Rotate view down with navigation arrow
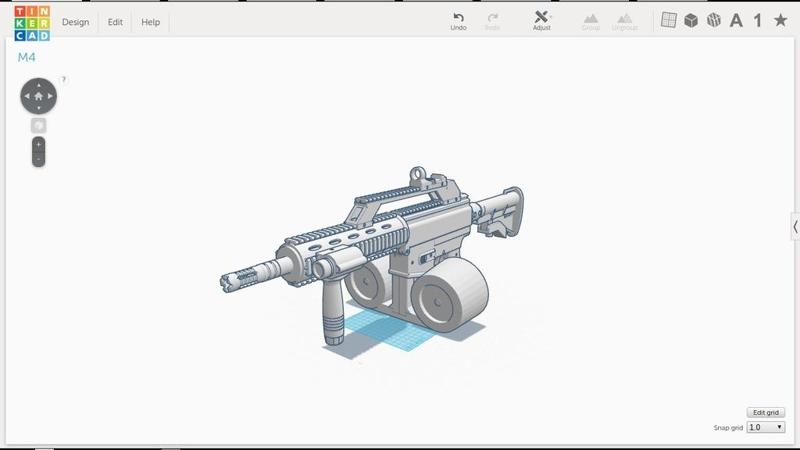This screenshot has width=800, height=450. 38,108
